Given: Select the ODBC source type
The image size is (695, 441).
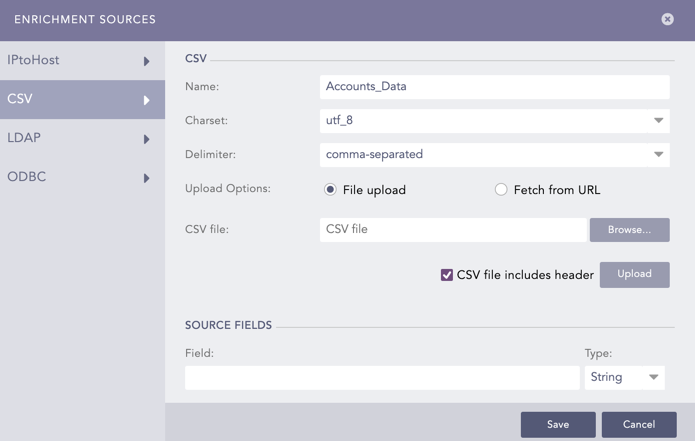Looking at the screenshot, I should point(82,177).
